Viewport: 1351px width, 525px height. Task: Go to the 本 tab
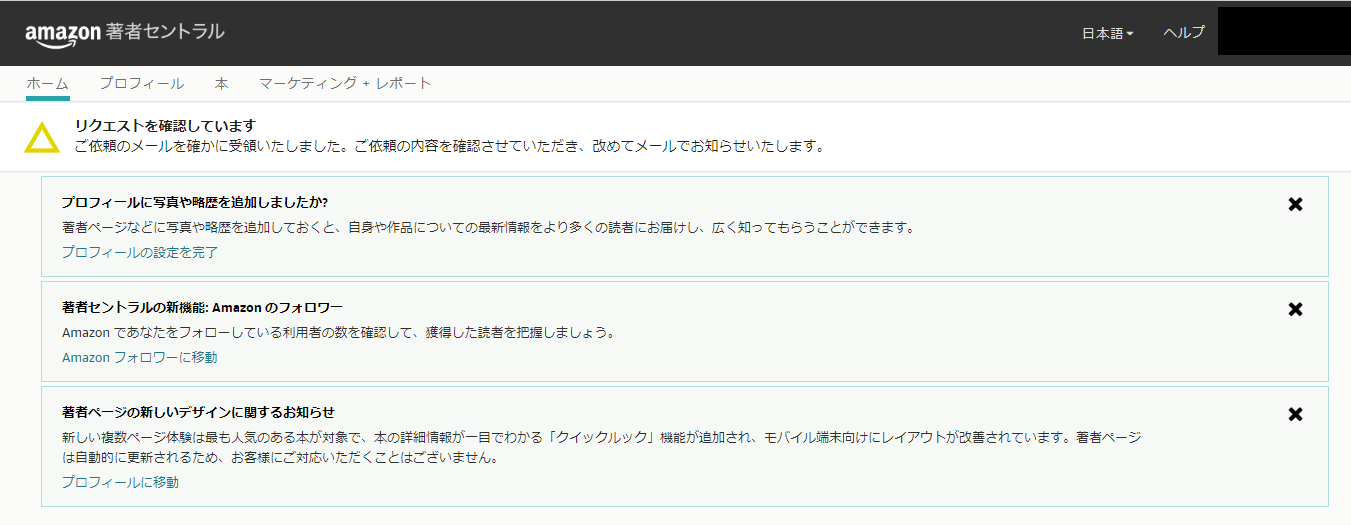[x=221, y=84]
